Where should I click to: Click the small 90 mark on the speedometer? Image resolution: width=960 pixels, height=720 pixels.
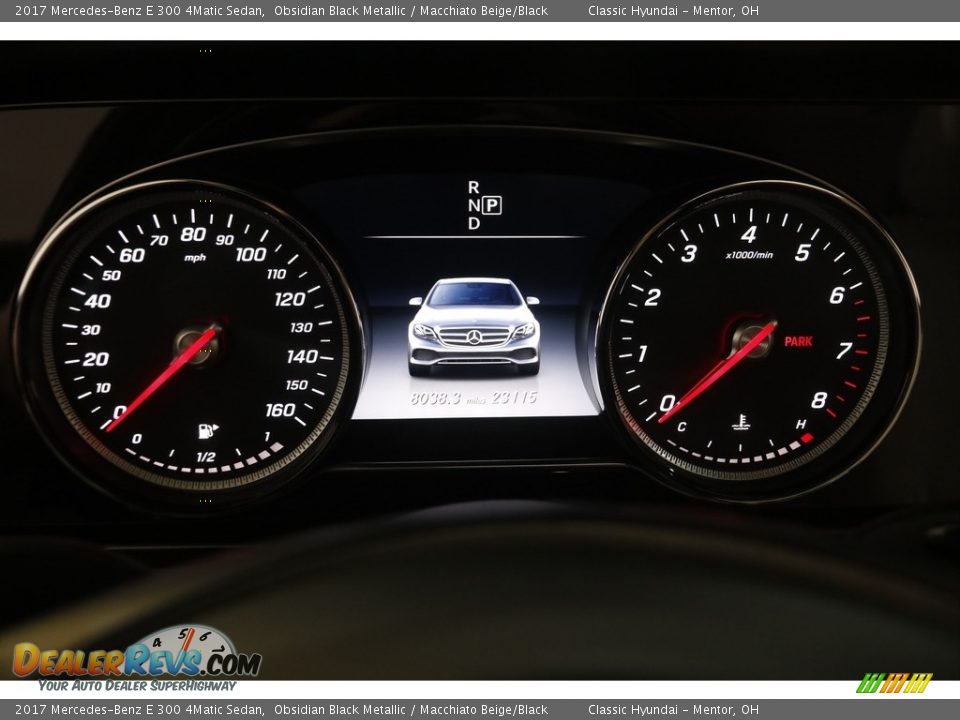point(225,240)
